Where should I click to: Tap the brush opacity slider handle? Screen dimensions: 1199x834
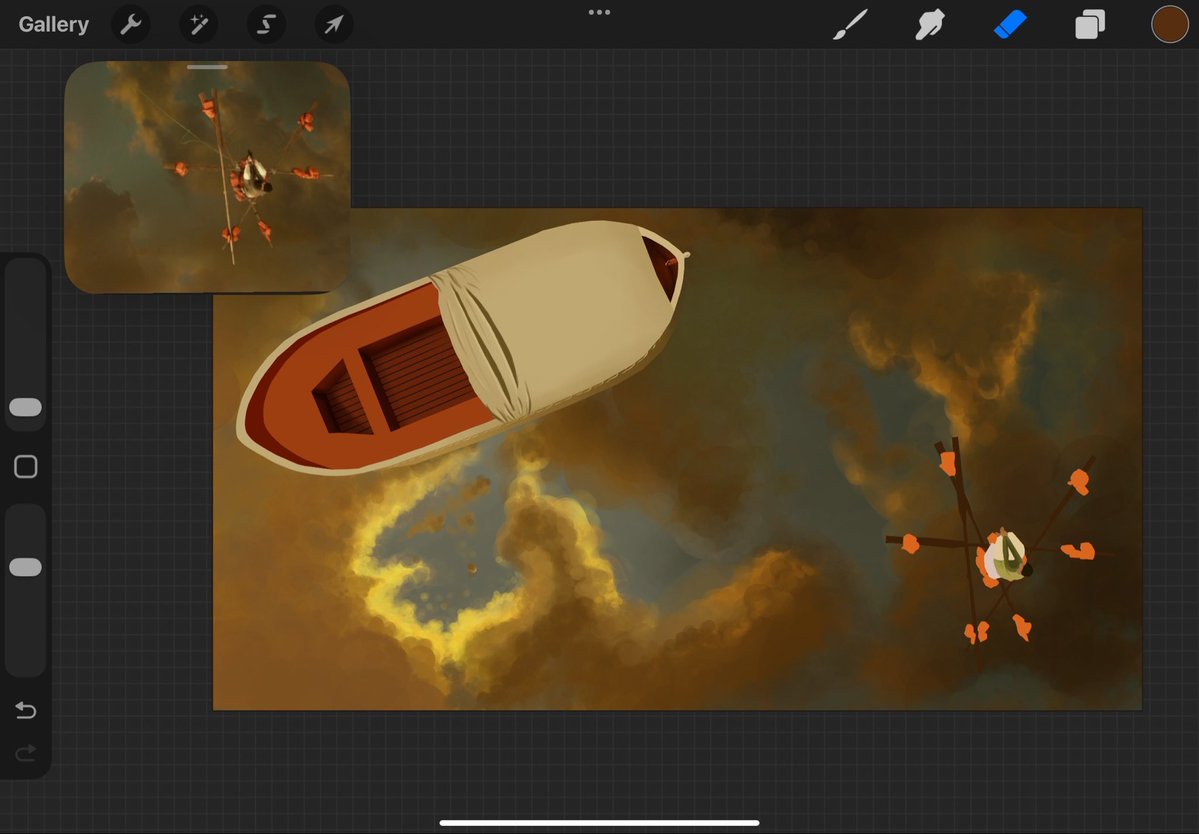[25, 567]
